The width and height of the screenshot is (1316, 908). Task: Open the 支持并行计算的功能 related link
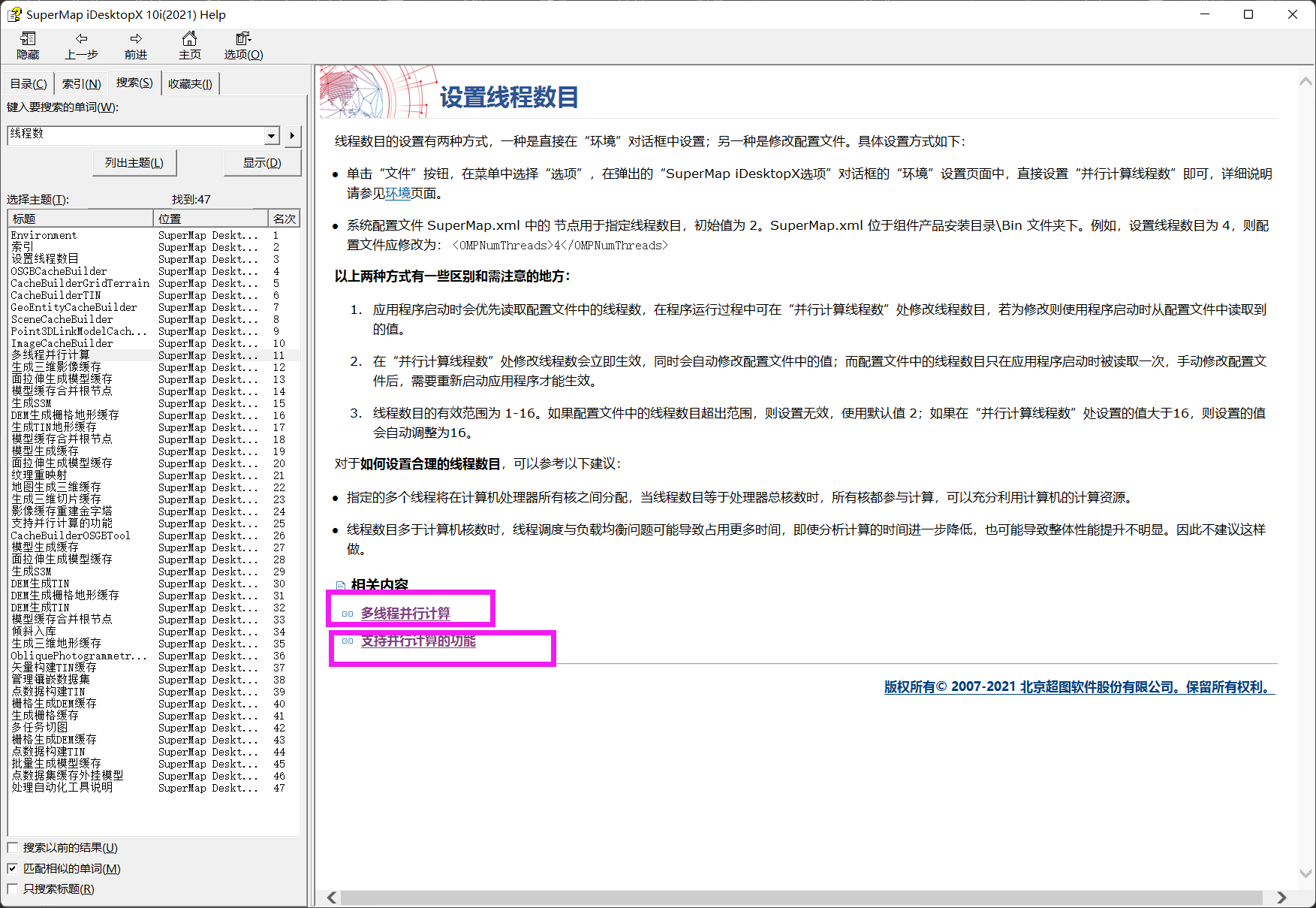pos(418,641)
